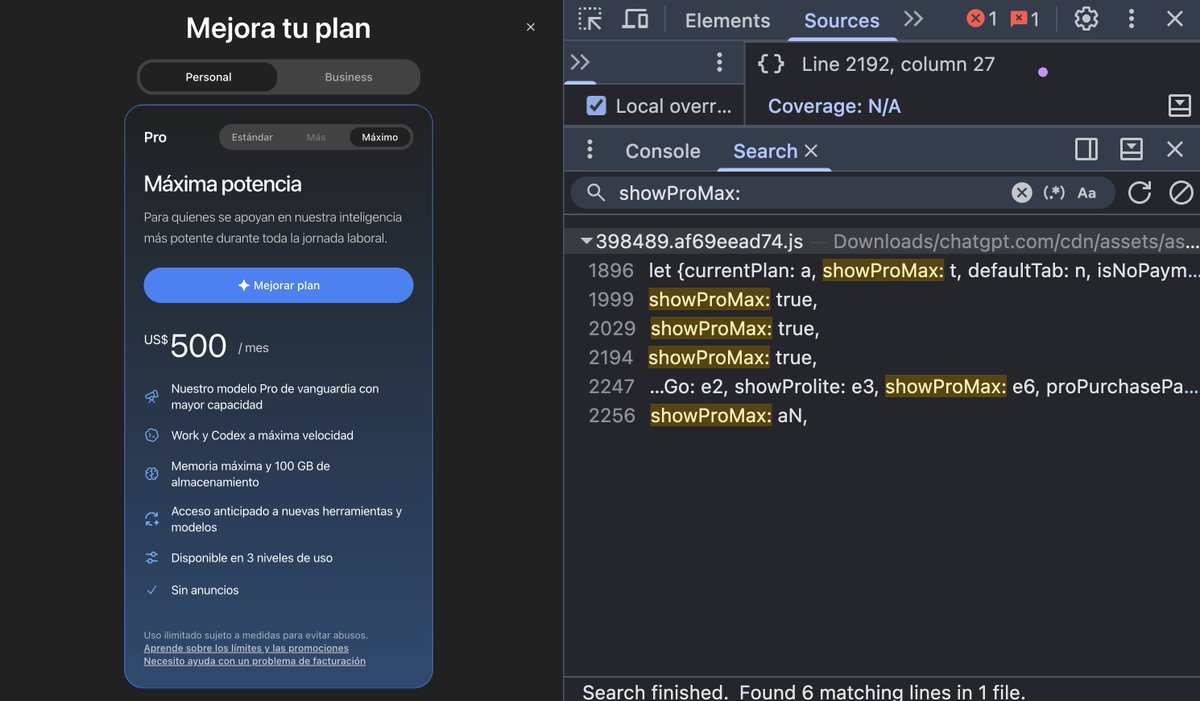Show more DevTools tabs with double chevron
The width and height of the screenshot is (1200, 701).
913,19
